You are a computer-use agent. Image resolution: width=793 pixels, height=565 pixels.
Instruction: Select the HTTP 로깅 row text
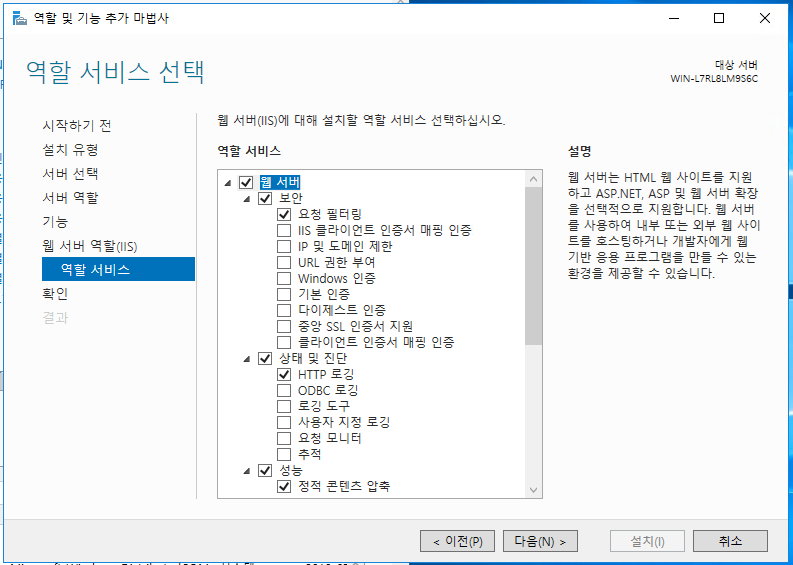[326, 375]
